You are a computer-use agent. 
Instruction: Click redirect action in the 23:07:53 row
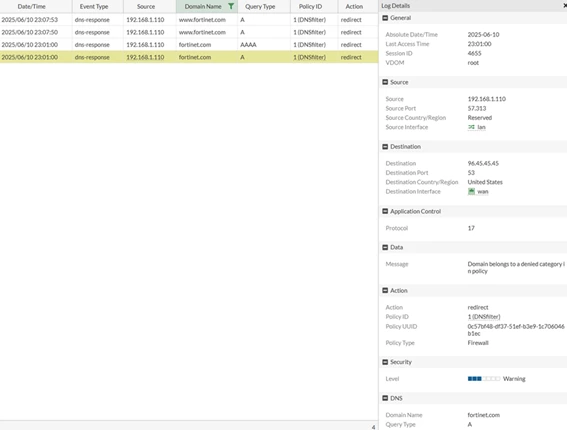click(x=351, y=20)
